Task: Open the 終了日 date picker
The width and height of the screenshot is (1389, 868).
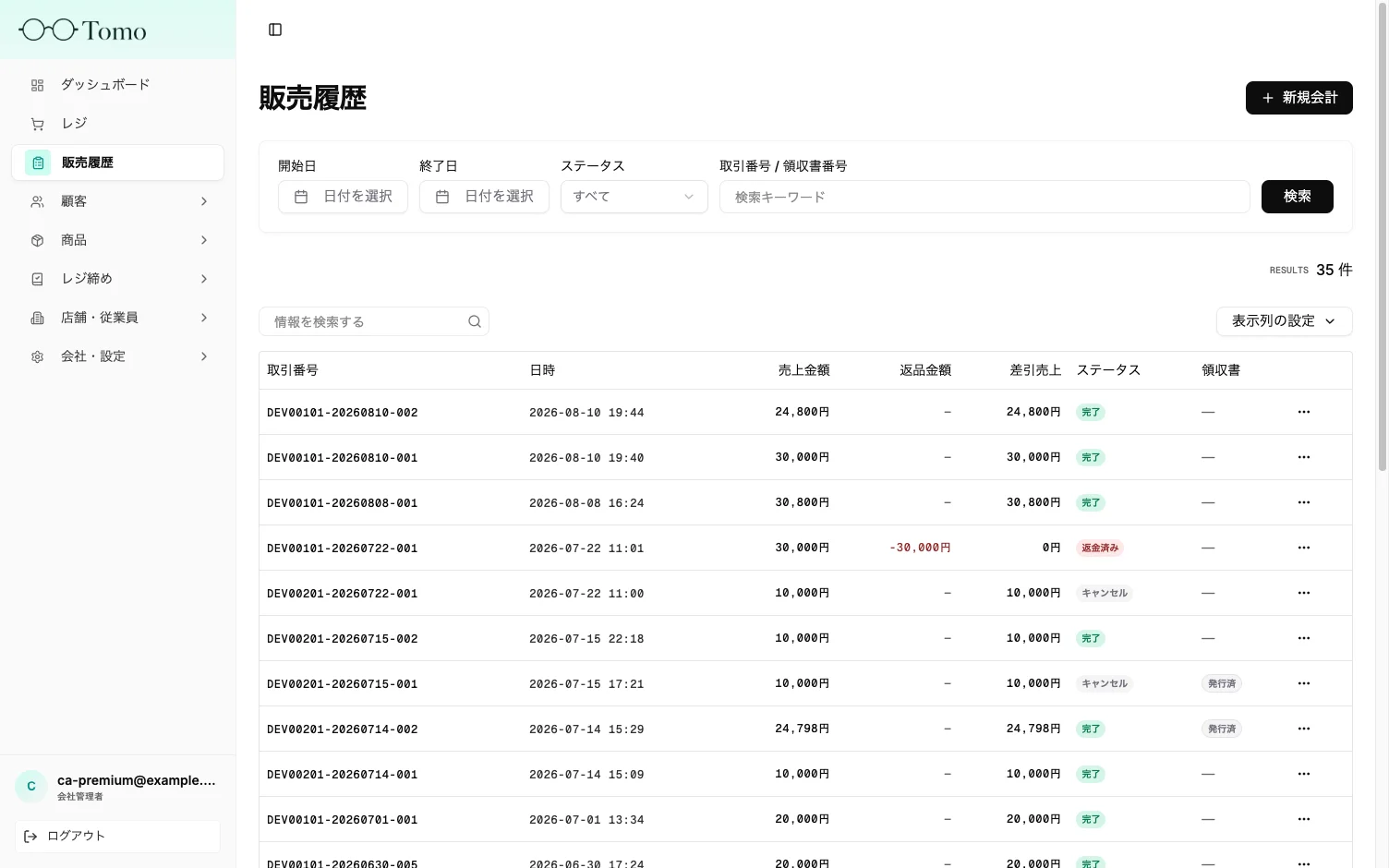Action: coord(484,197)
